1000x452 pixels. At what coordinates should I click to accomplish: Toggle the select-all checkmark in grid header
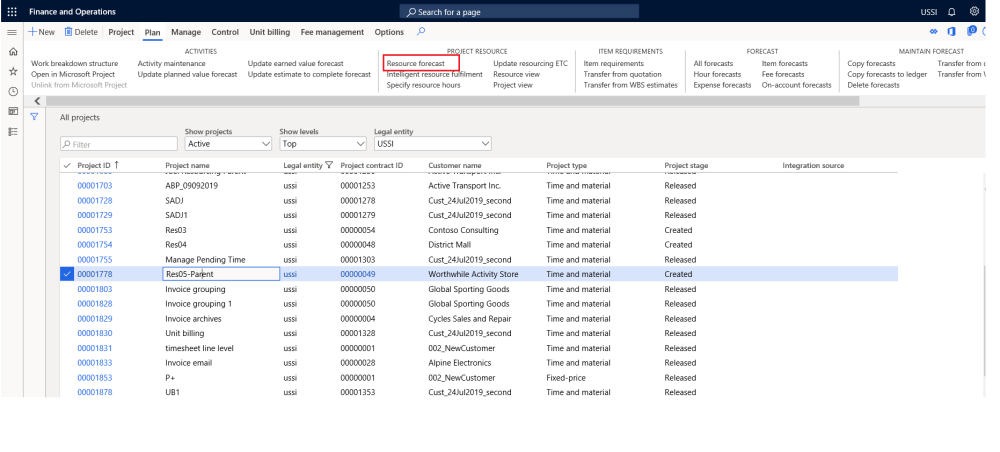coord(67,165)
